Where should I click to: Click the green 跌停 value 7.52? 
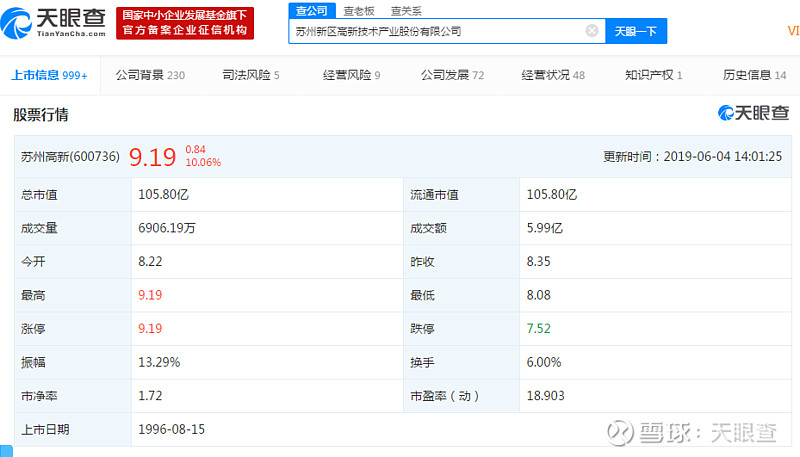point(538,328)
